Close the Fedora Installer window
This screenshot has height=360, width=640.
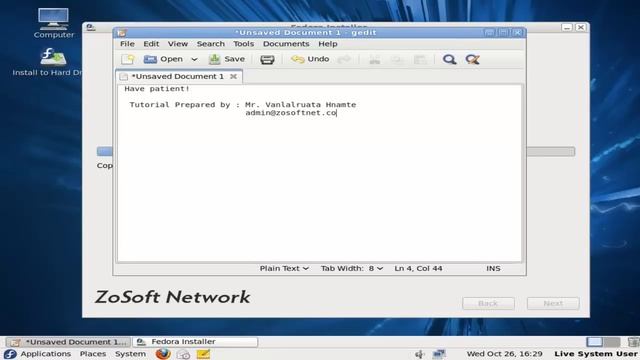pyautogui.click(x=581, y=27)
